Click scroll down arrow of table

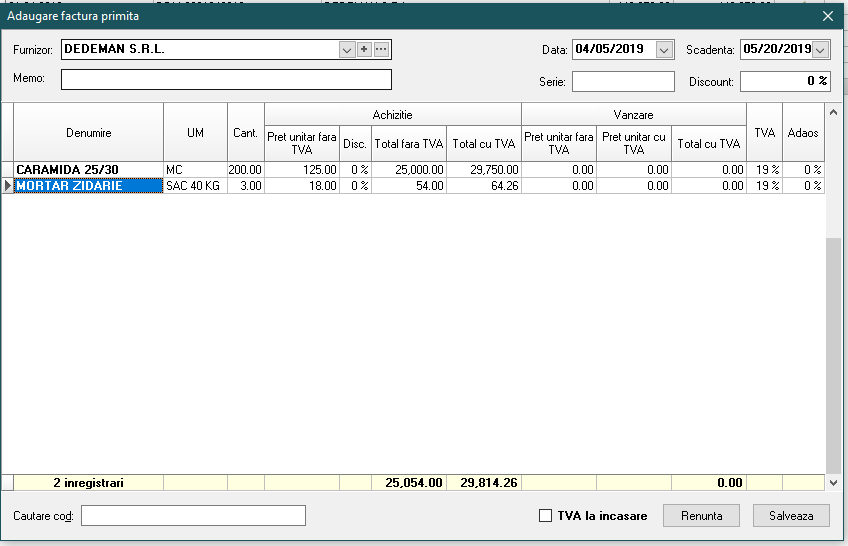point(833,482)
